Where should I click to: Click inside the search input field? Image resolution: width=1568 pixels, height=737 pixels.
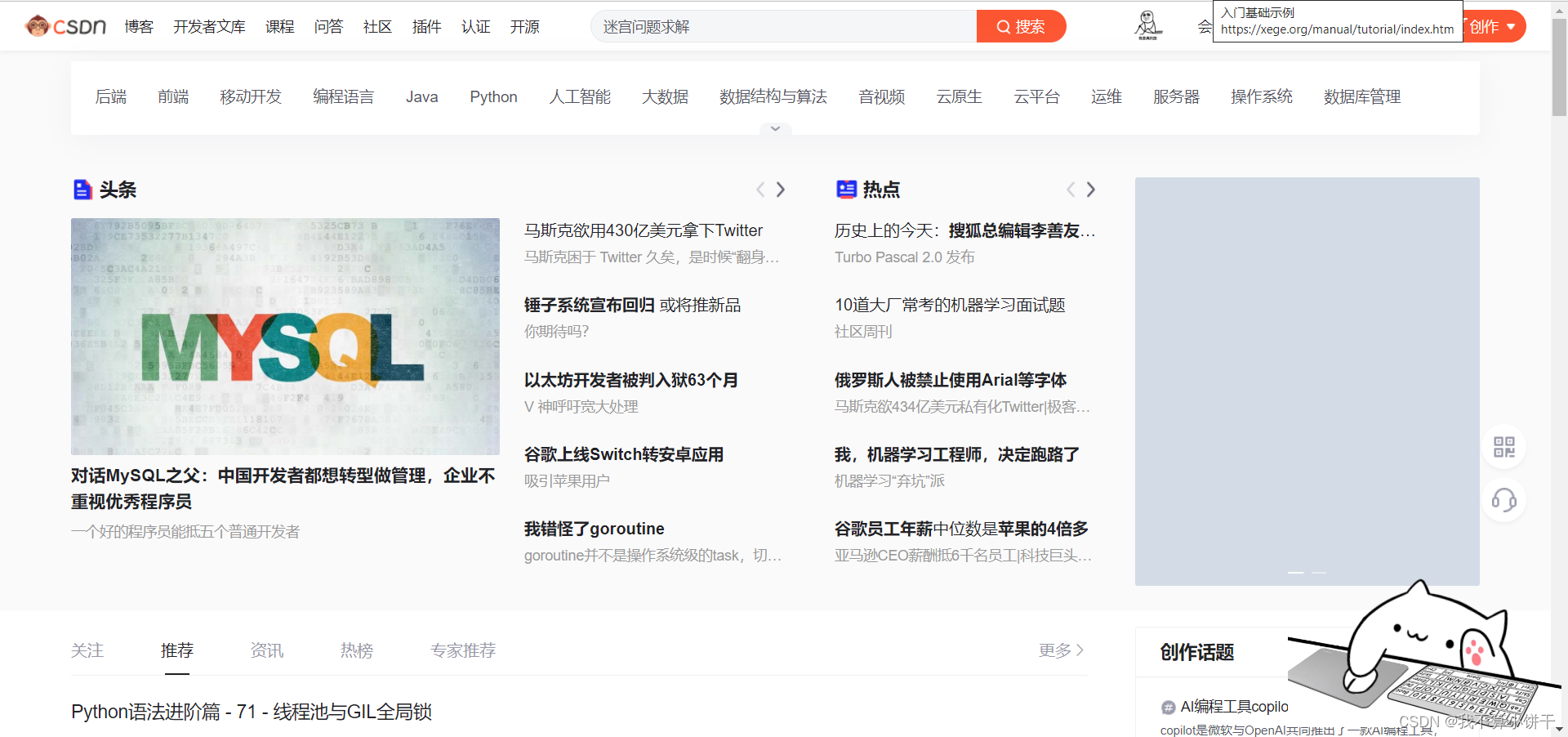pyautogui.click(x=784, y=25)
